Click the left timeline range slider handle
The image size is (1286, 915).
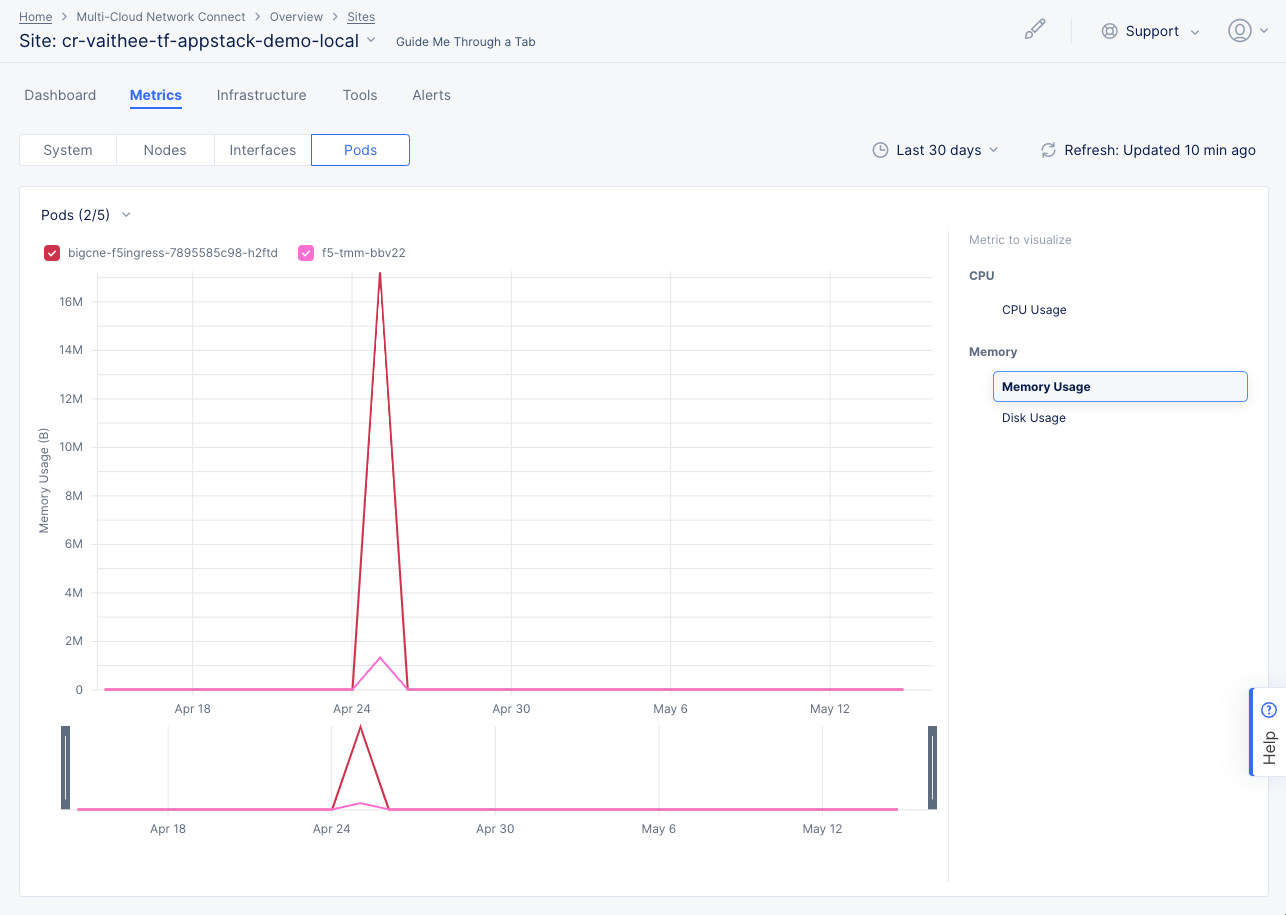(65, 768)
